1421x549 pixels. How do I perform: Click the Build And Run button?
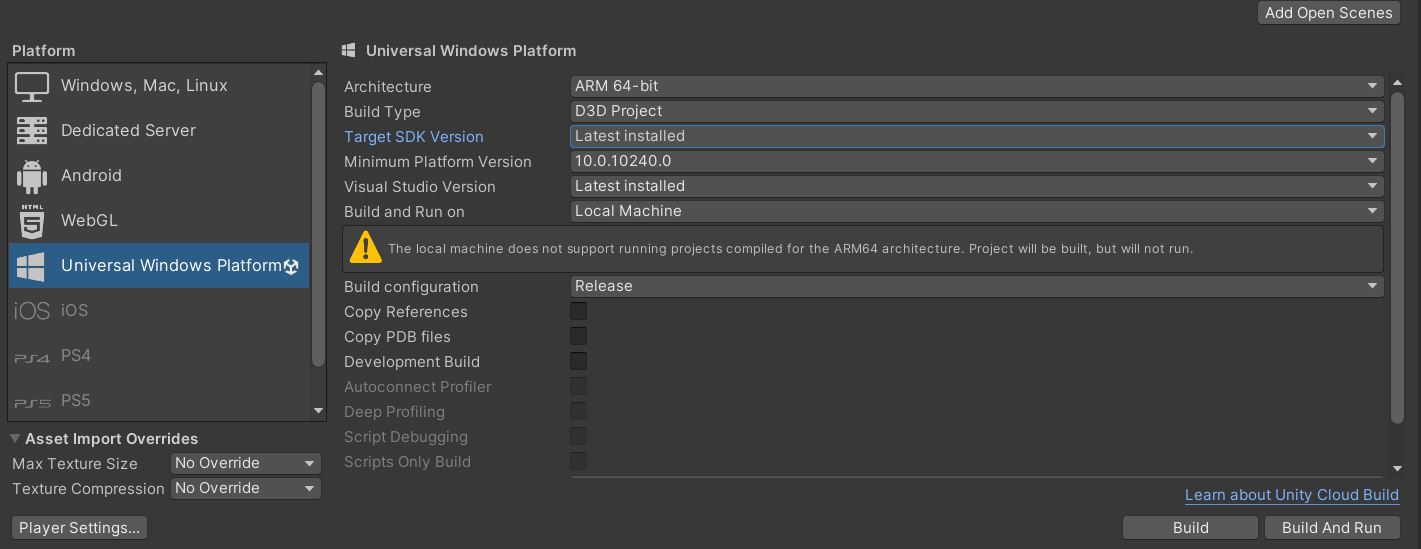(x=1331, y=527)
